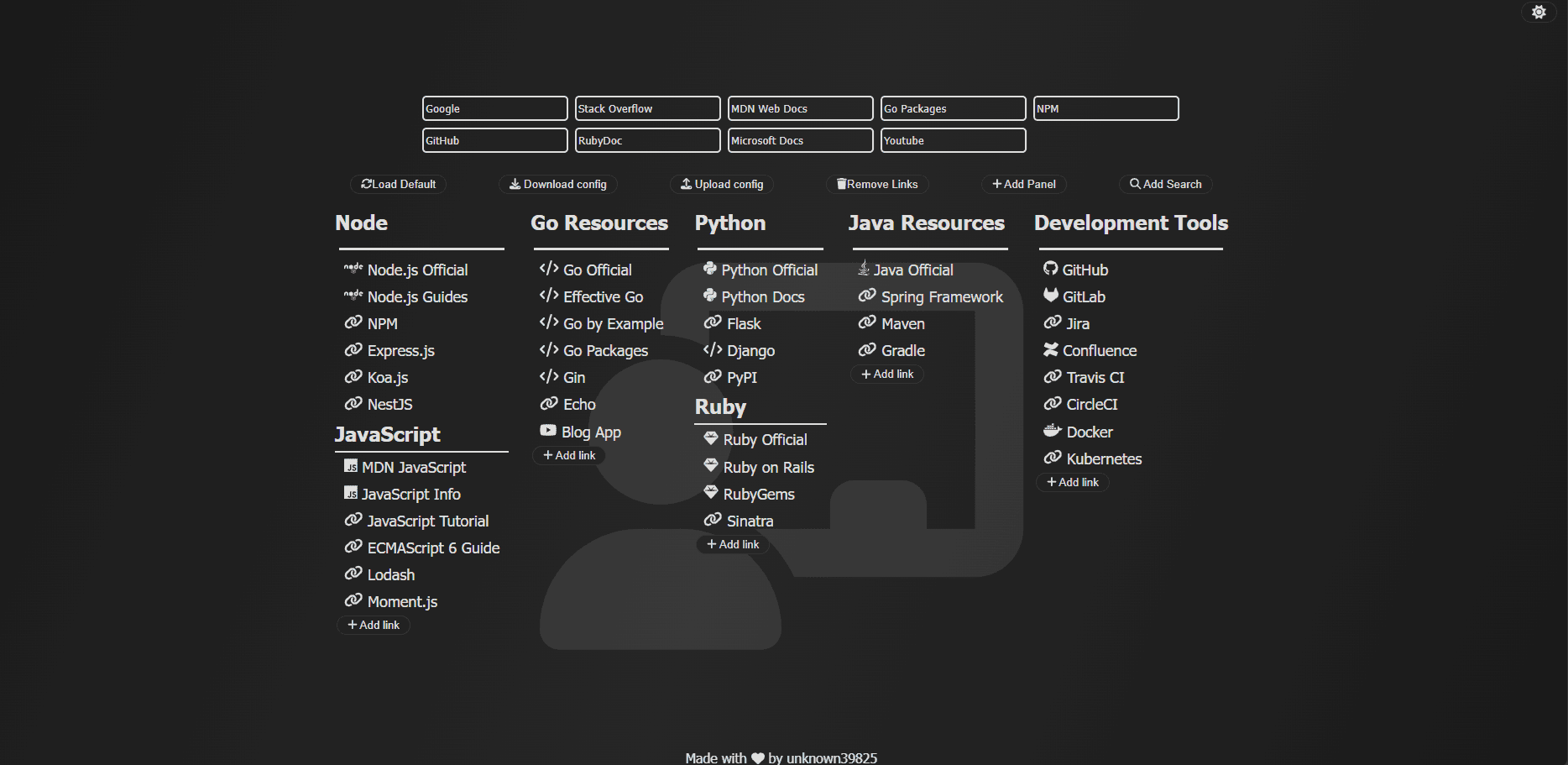Click the Node.js Guides node icon
The image size is (1568, 765).
[x=353, y=296]
